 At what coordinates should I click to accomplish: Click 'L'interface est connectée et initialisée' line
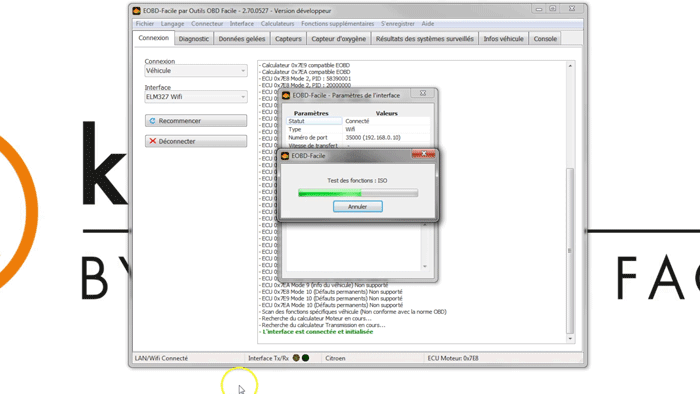[317, 332]
